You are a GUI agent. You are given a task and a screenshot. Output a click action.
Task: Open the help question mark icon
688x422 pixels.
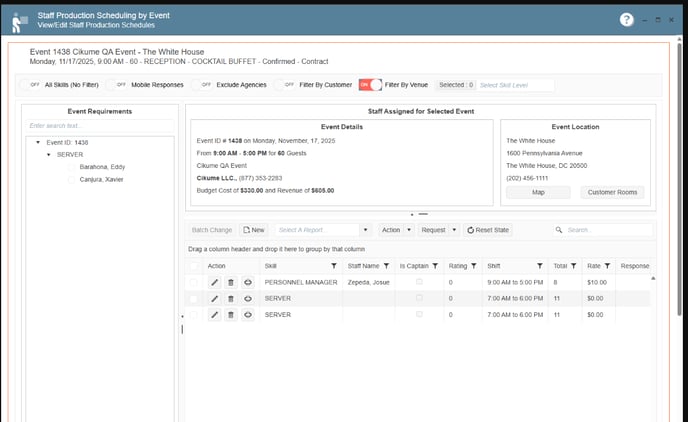[x=627, y=19]
